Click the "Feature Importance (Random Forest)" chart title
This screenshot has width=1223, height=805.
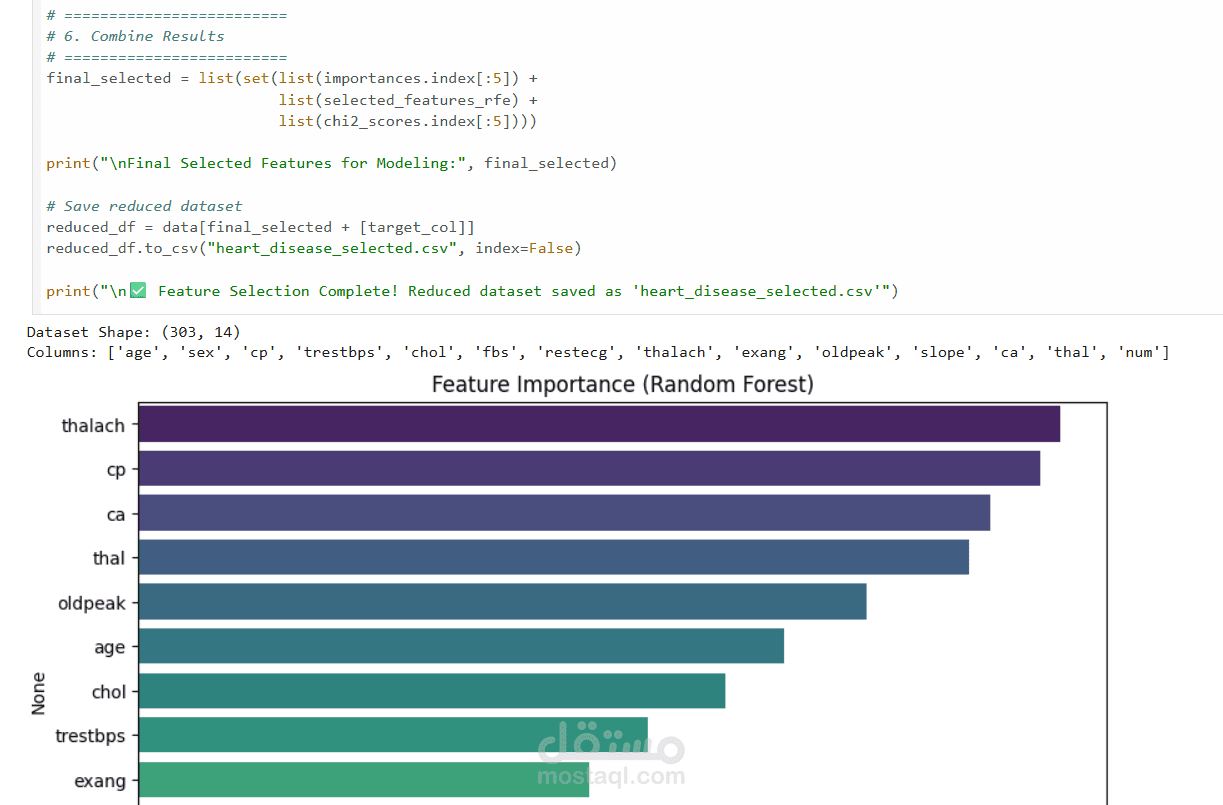point(622,384)
